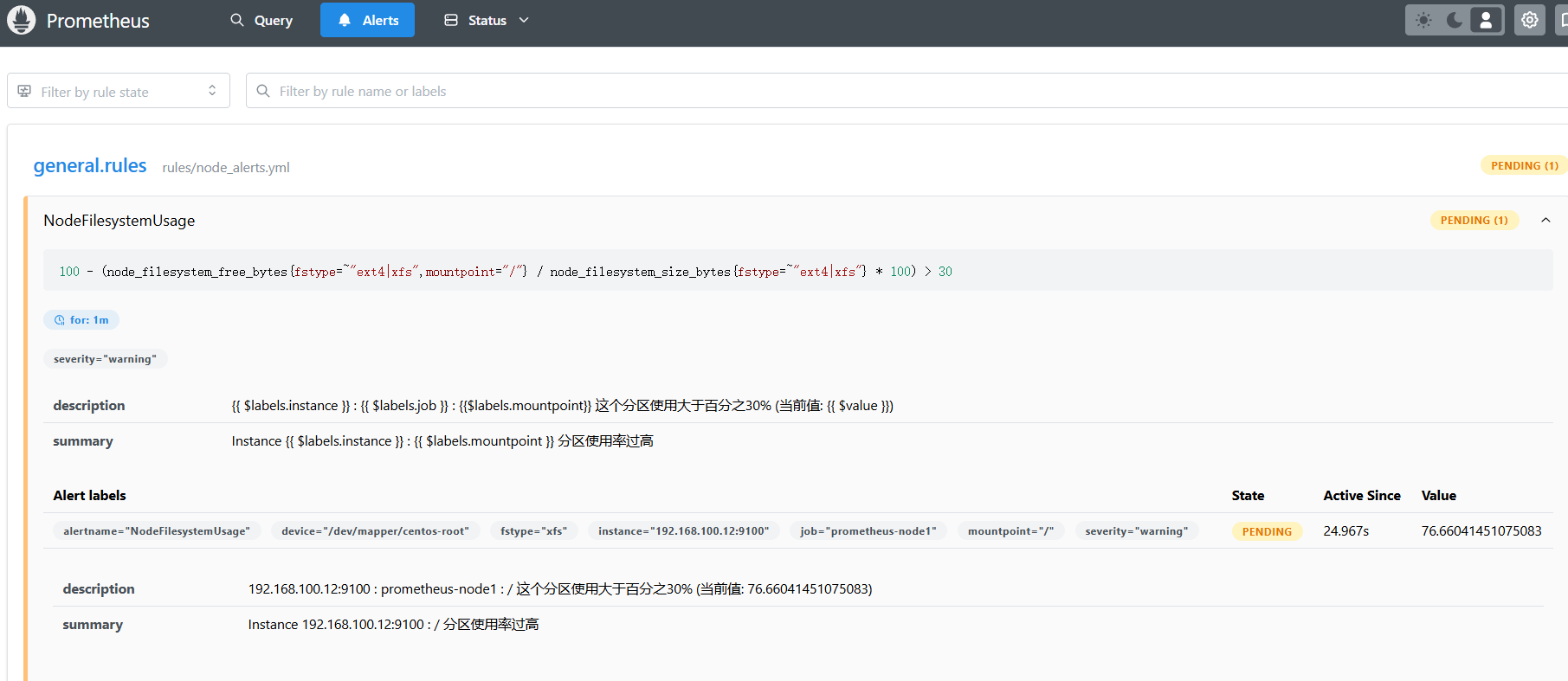Click the mountpoint="/" label badge
1568x681 pixels.
[1010, 531]
